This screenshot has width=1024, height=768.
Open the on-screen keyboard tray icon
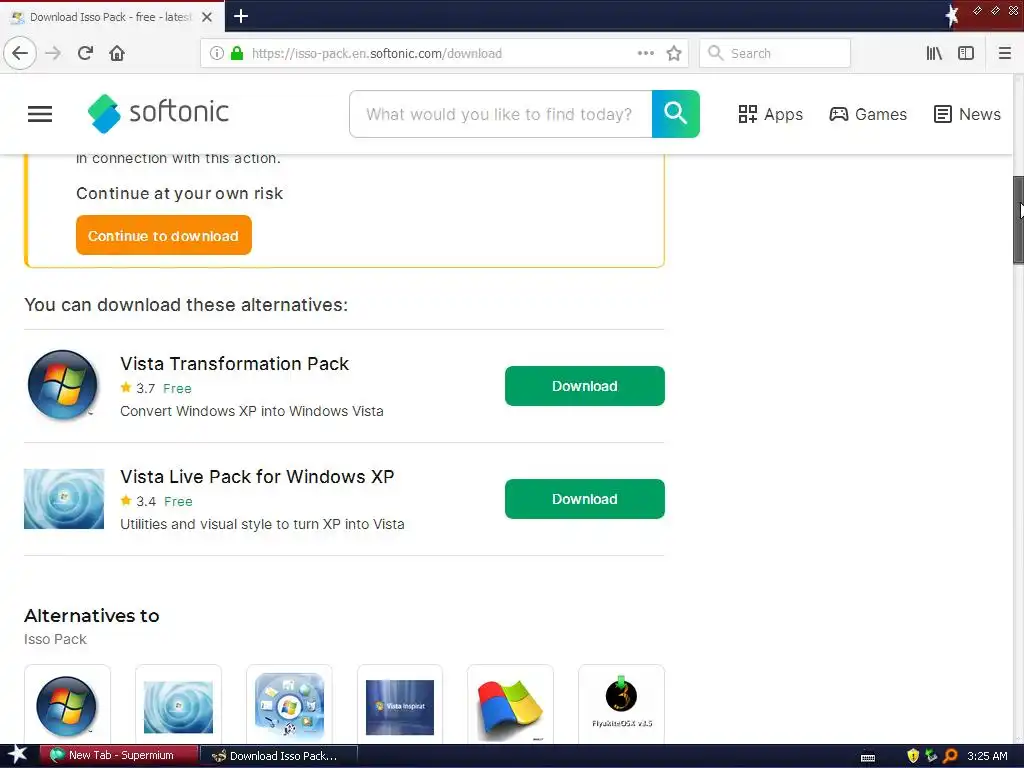pyautogui.click(x=868, y=757)
